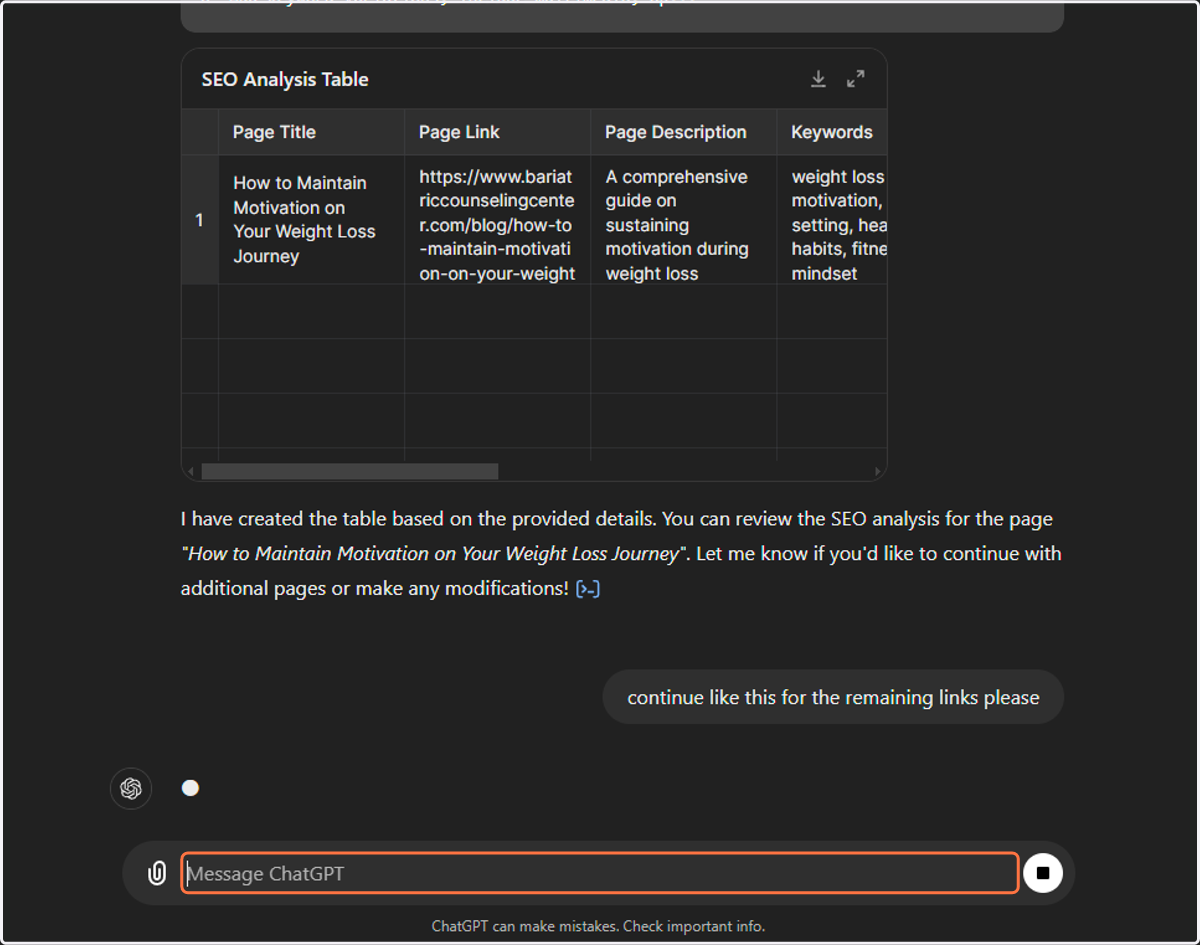Click the 'How to Maintain Motivation' title cell
This screenshot has width=1200, height=945.
(311, 220)
